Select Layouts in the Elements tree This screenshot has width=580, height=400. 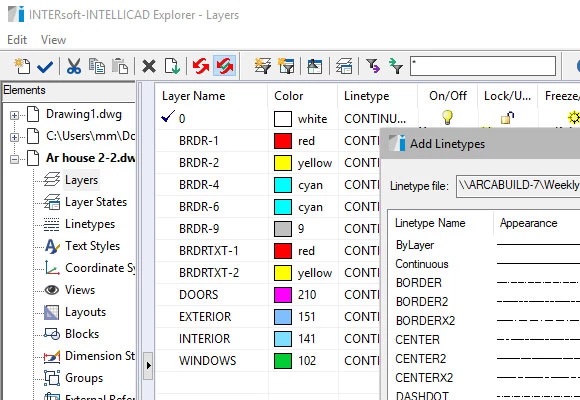[x=85, y=312]
